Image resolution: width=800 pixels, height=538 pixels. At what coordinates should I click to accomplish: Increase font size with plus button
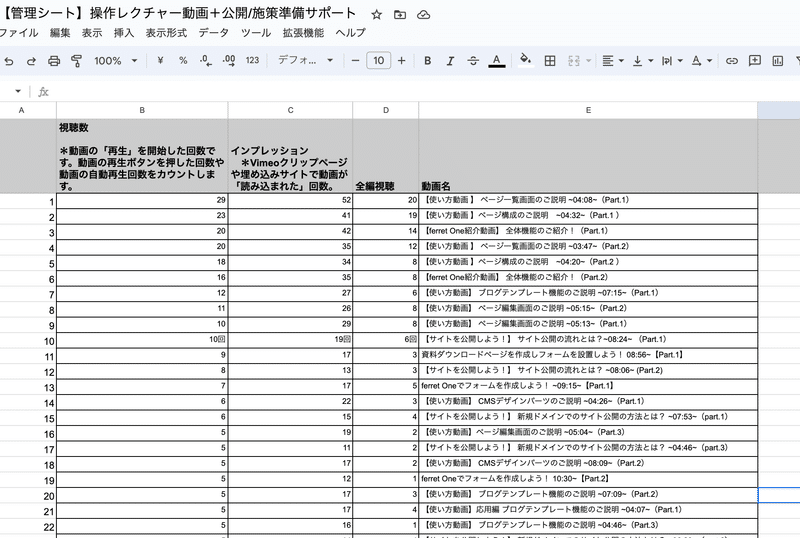(402, 60)
